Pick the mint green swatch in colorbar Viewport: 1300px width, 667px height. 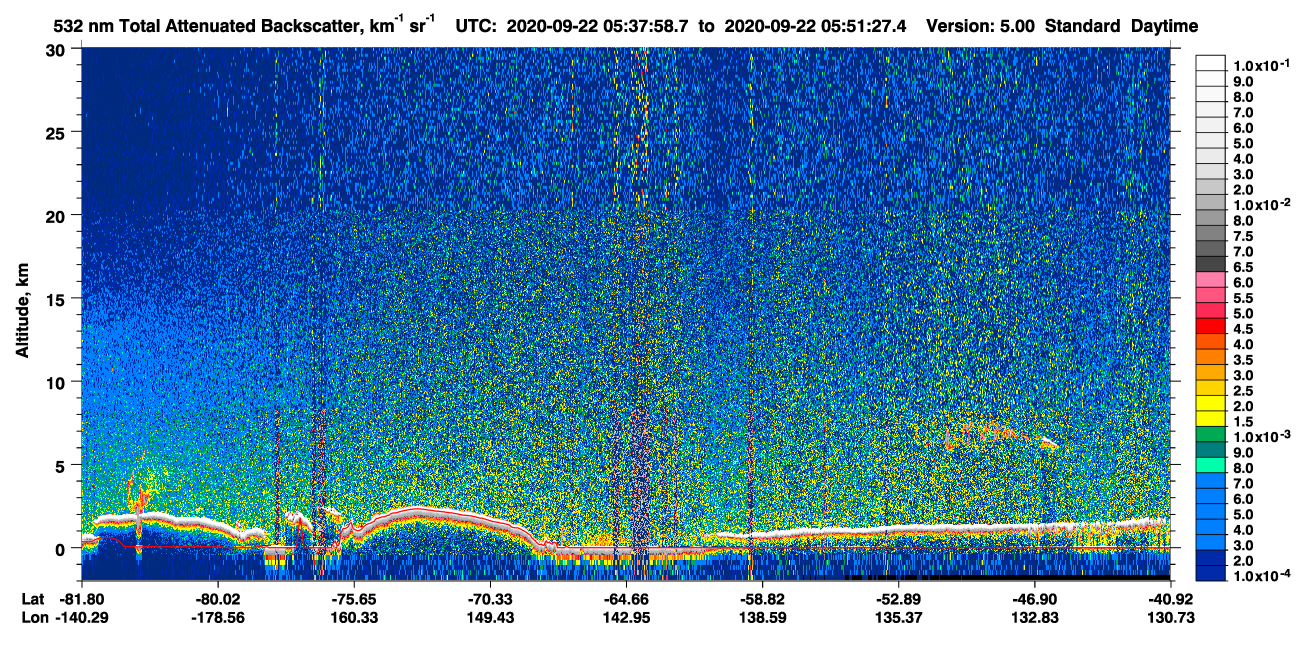point(1210,465)
